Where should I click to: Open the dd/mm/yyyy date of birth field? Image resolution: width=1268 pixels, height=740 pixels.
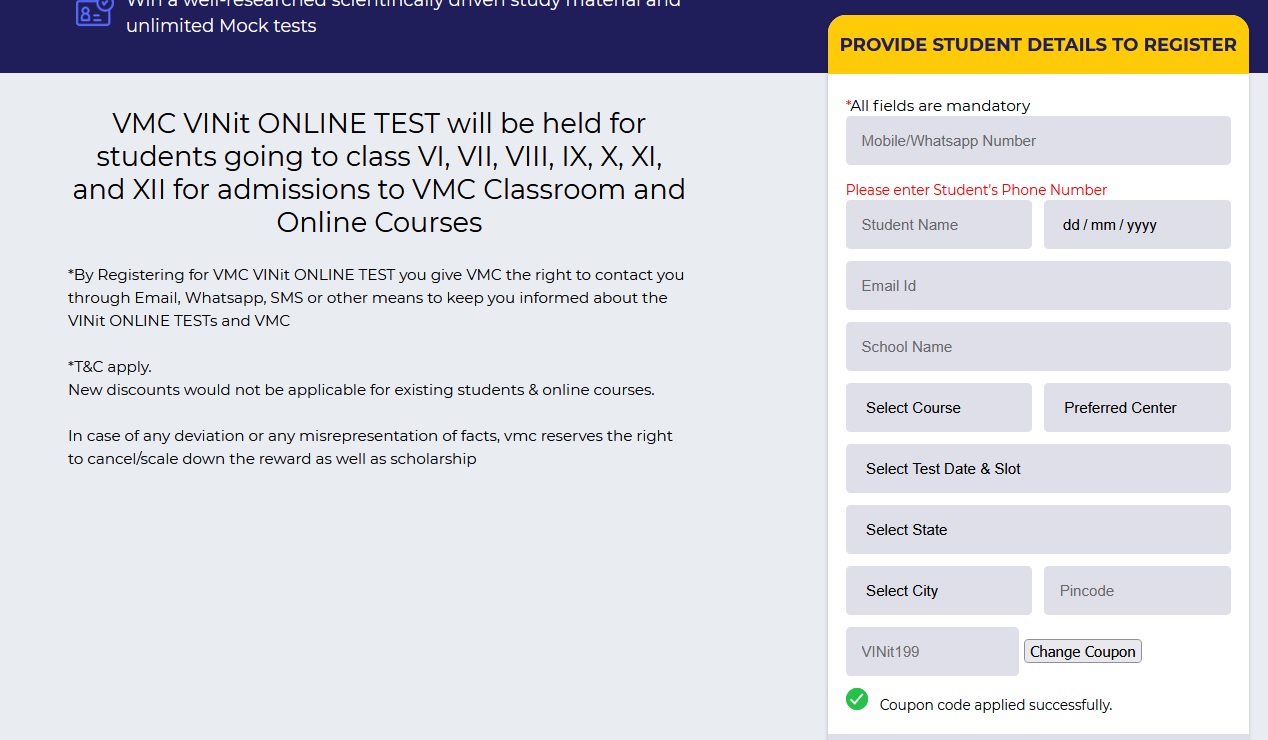pyautogui.click(x=1137, y=225)
